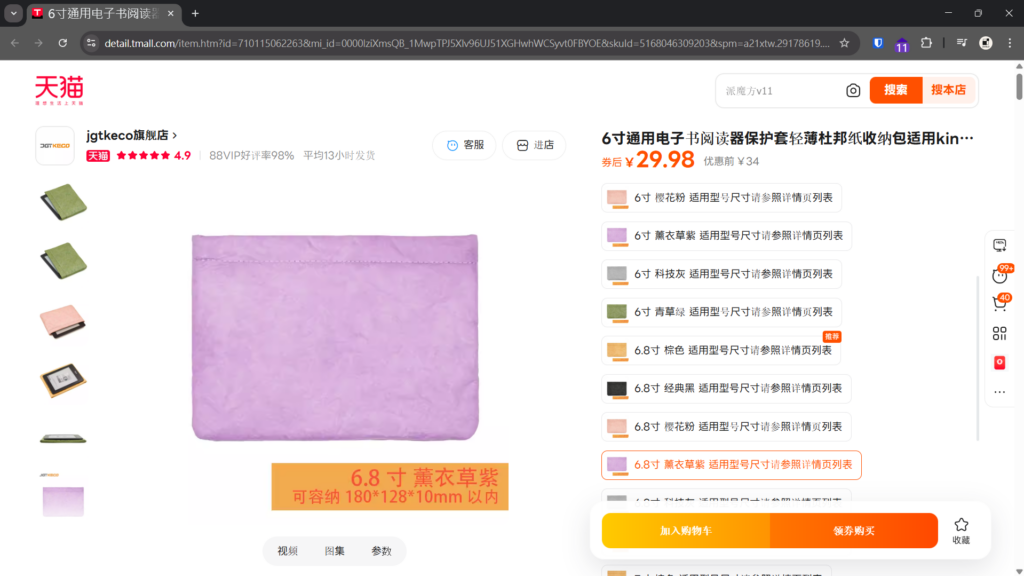
Task: Choose the 6寸 科技灰 variant
Action: tap(724, 274)
